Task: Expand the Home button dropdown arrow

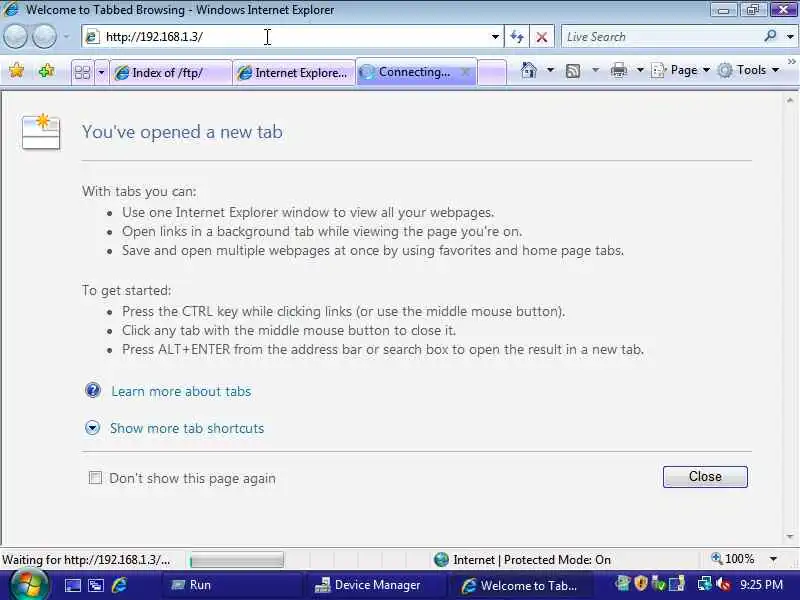Action: coord(550,70)
